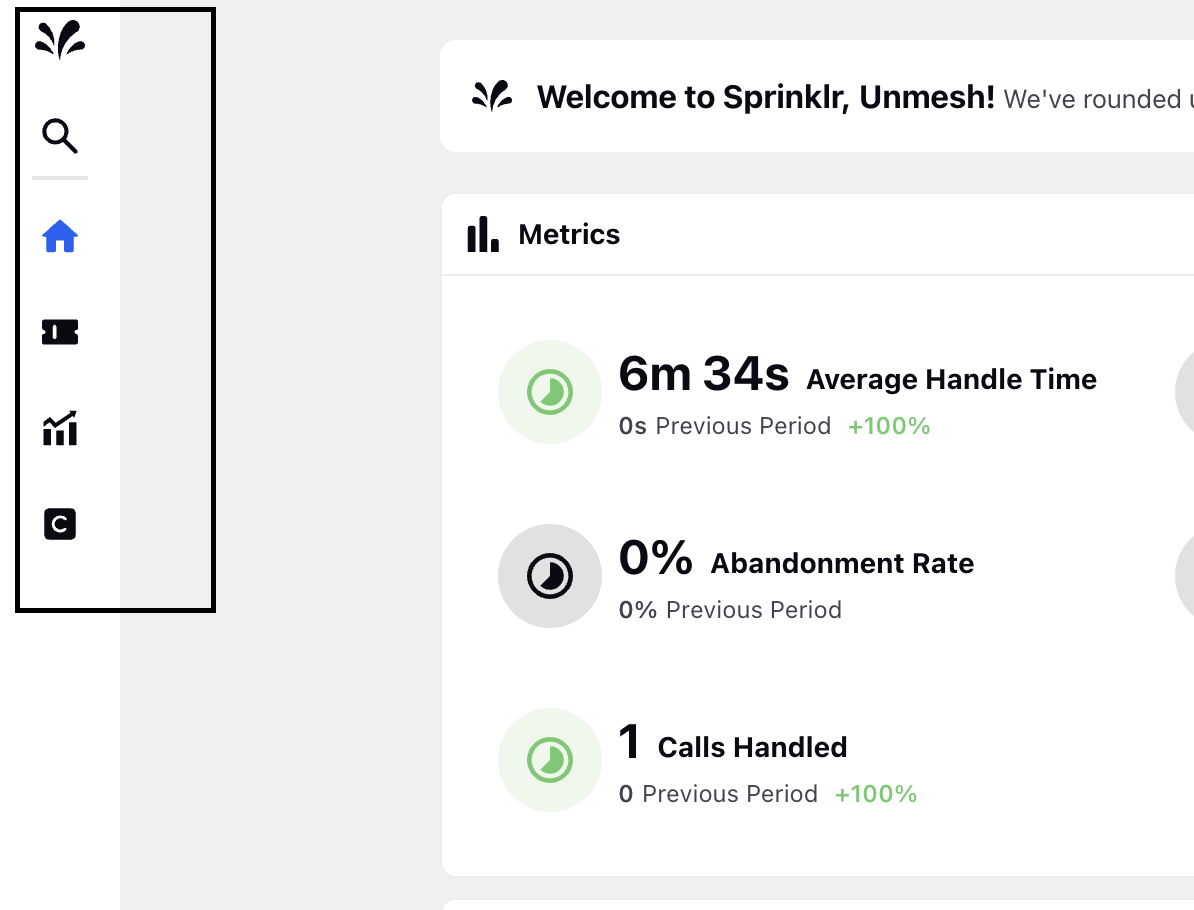Image resolution: width=1194 pixels, height=910 pixels.
Task: Select the Metrics widget heading
Action: point(569,235)
